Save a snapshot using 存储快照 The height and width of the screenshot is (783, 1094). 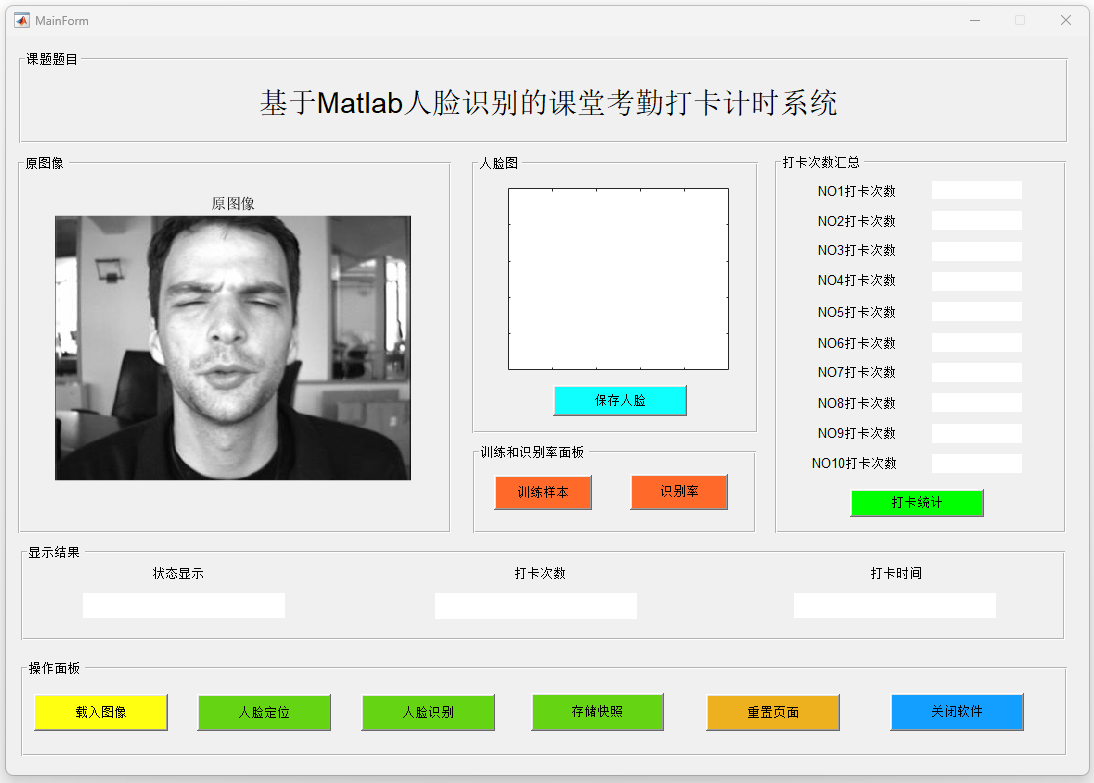click(597, 711)
